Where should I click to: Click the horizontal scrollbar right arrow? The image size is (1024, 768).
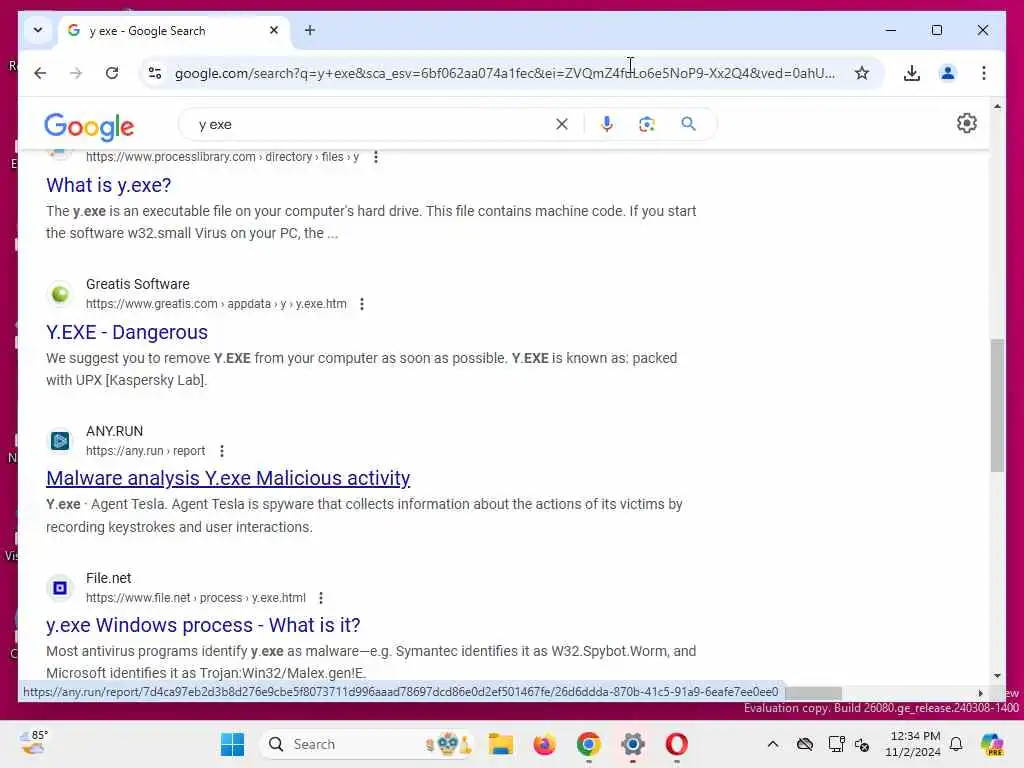point(980,694)
